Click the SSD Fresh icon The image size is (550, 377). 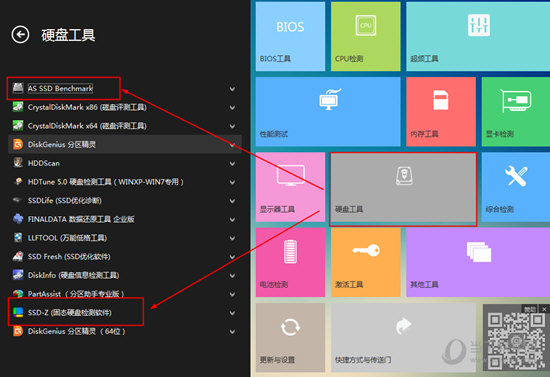18,256
